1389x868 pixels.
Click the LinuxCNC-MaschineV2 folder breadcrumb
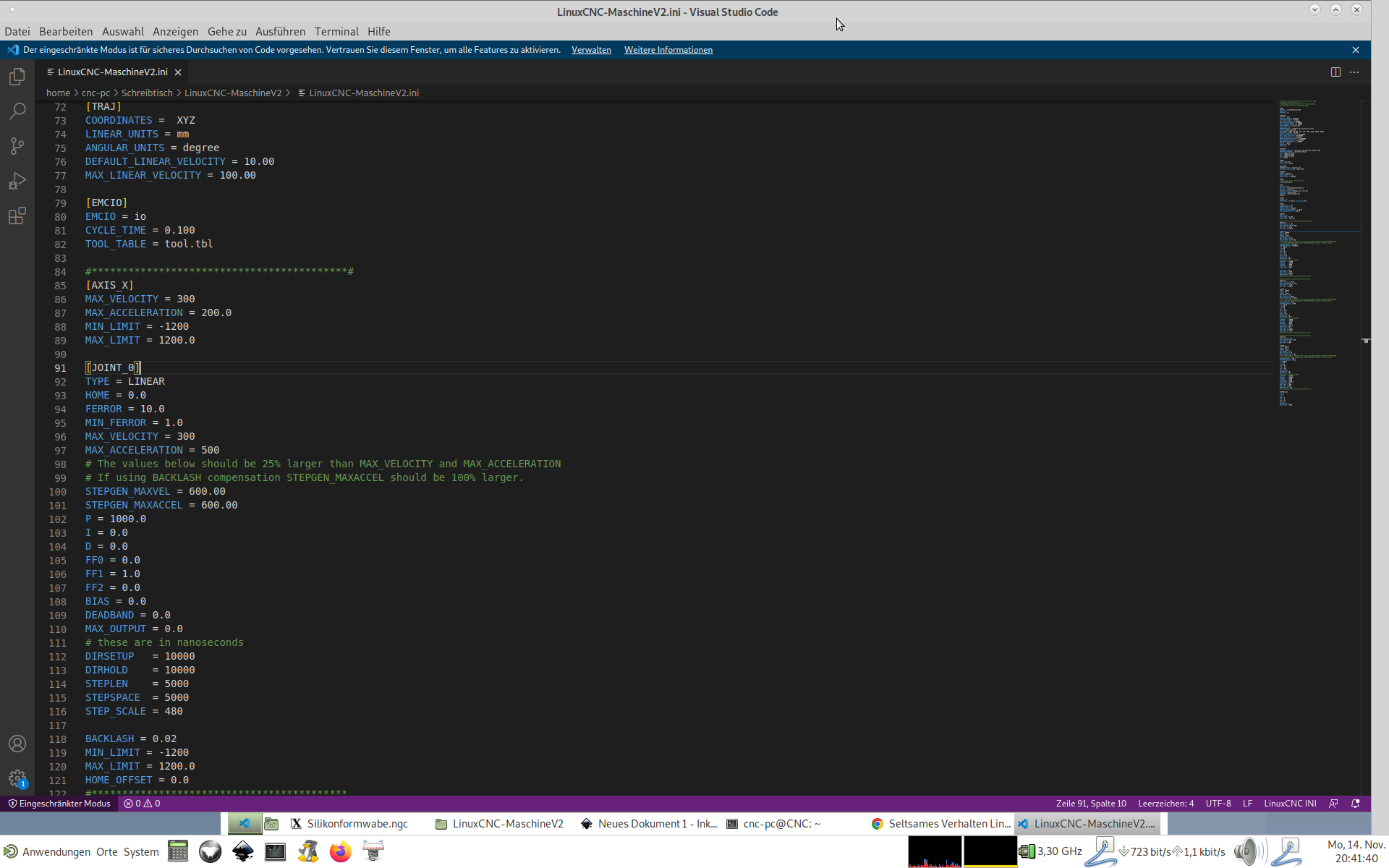(233, 93)
